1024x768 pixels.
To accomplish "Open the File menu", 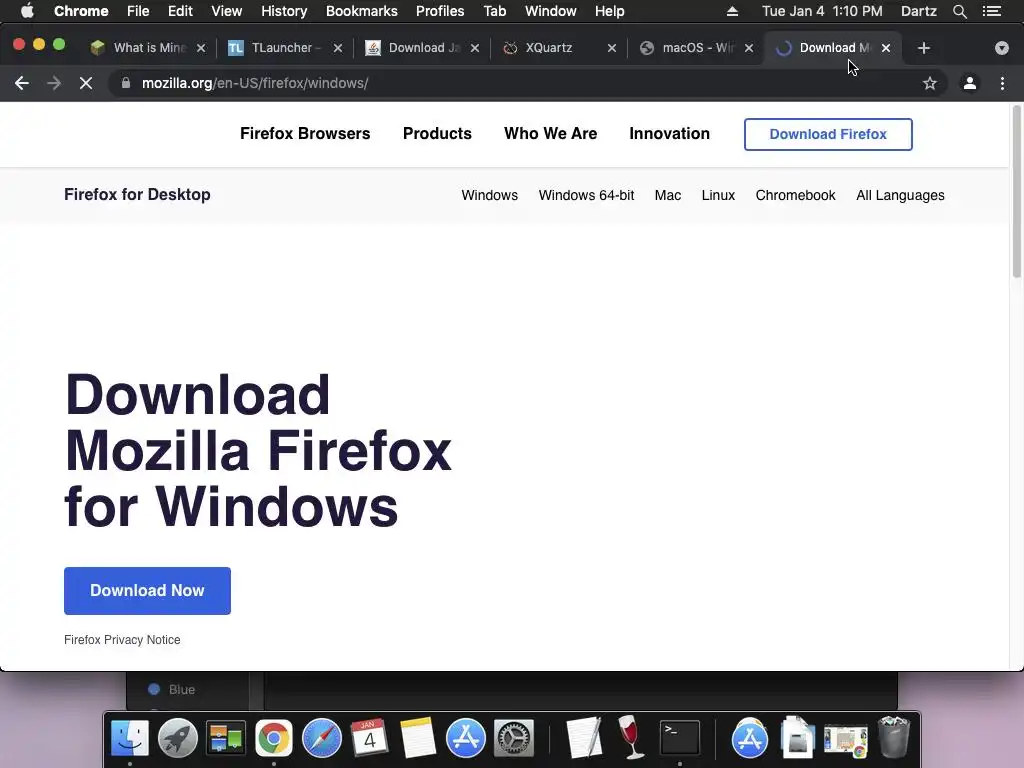I will coord(138,11).
